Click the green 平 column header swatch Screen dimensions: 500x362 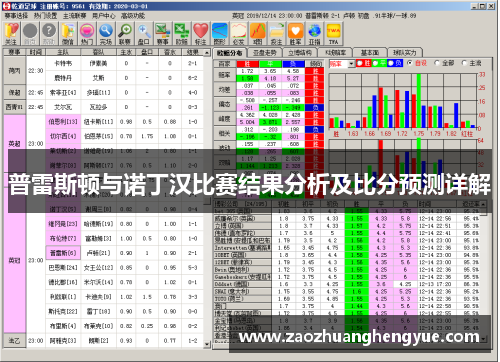click(270, 63)
